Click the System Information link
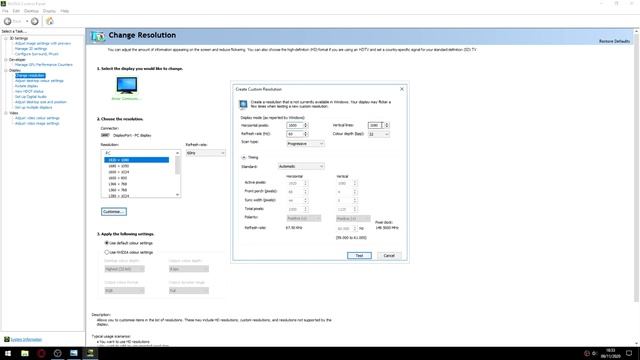The height and width of the screenshot is (360, 640). coord(26,340)
